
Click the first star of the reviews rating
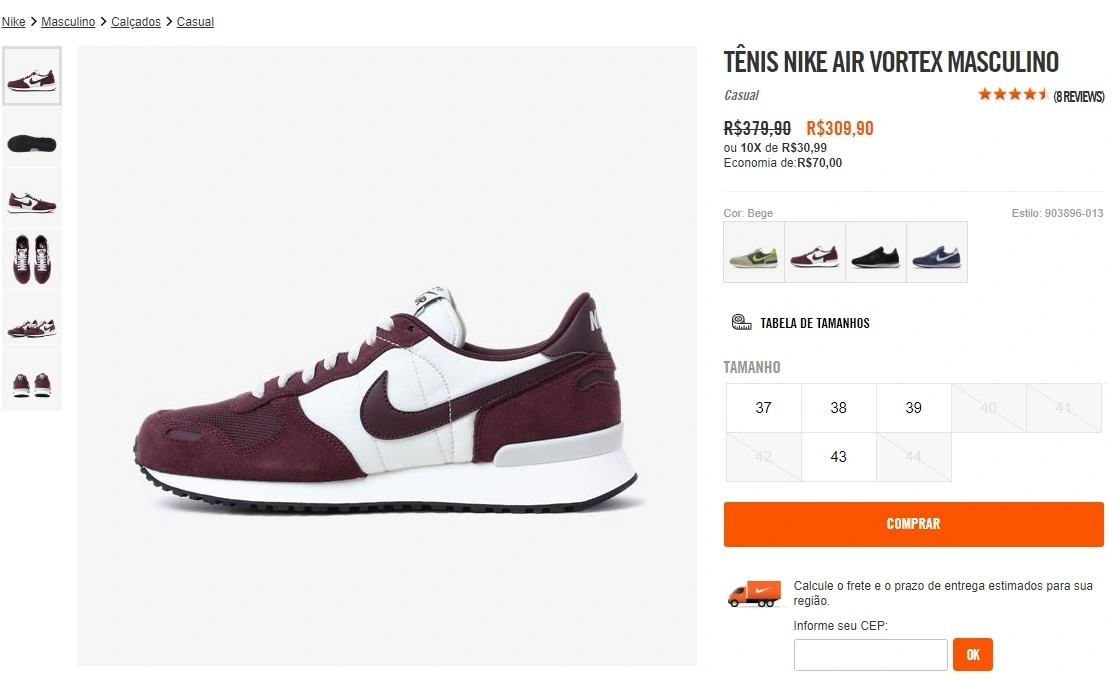click(984, 93)
